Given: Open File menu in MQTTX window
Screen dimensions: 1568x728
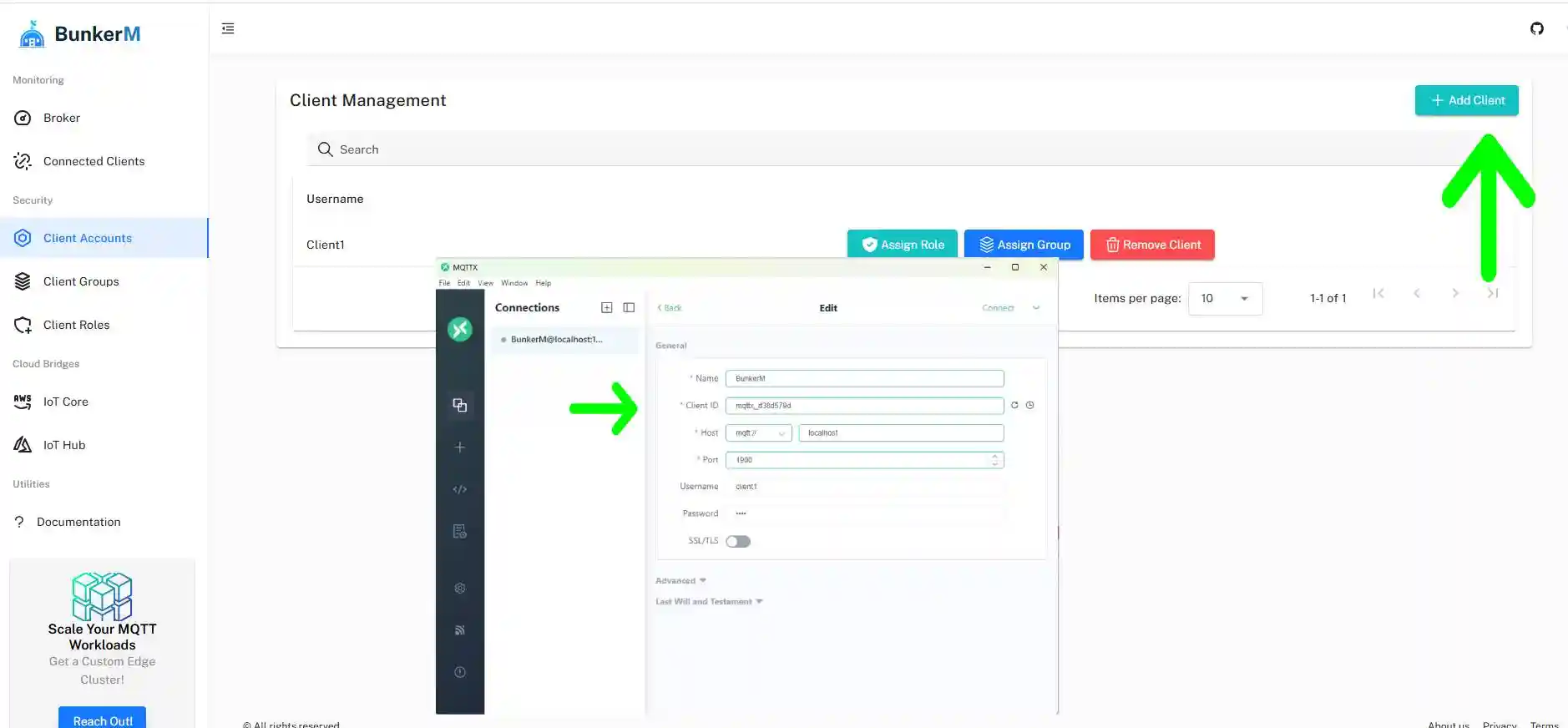Looking at the screenshot, I should click(444, 283).
